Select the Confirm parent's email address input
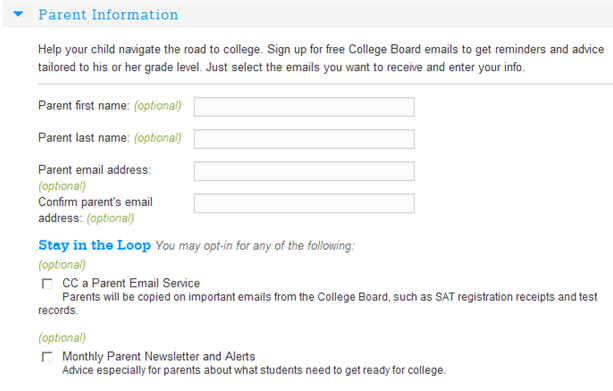This screenshot has height=391, width=613. 304,203
